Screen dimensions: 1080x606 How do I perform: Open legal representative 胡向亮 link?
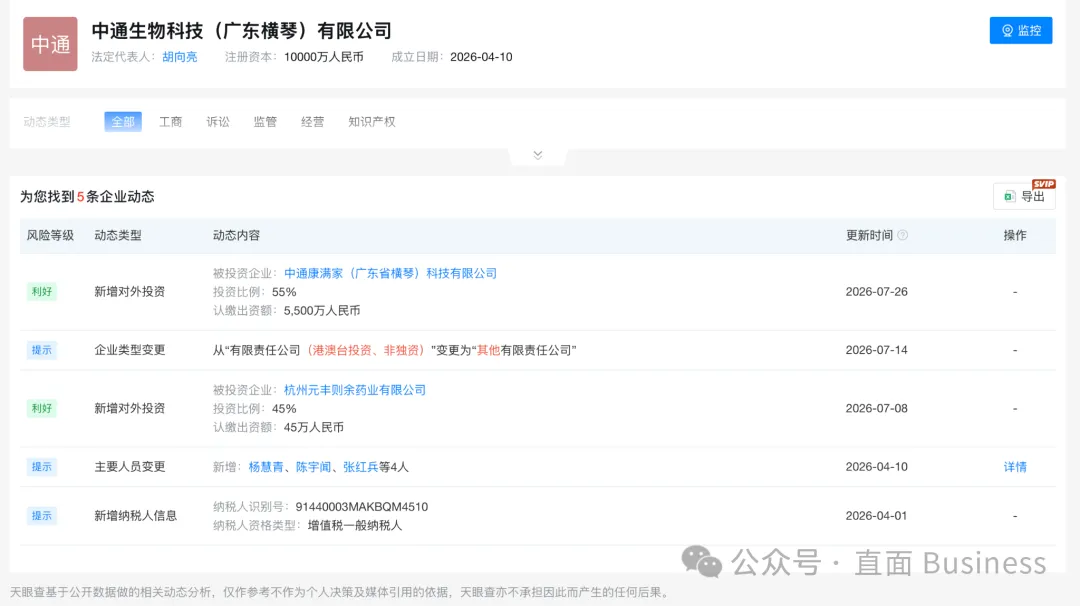[x=180, y=57]
